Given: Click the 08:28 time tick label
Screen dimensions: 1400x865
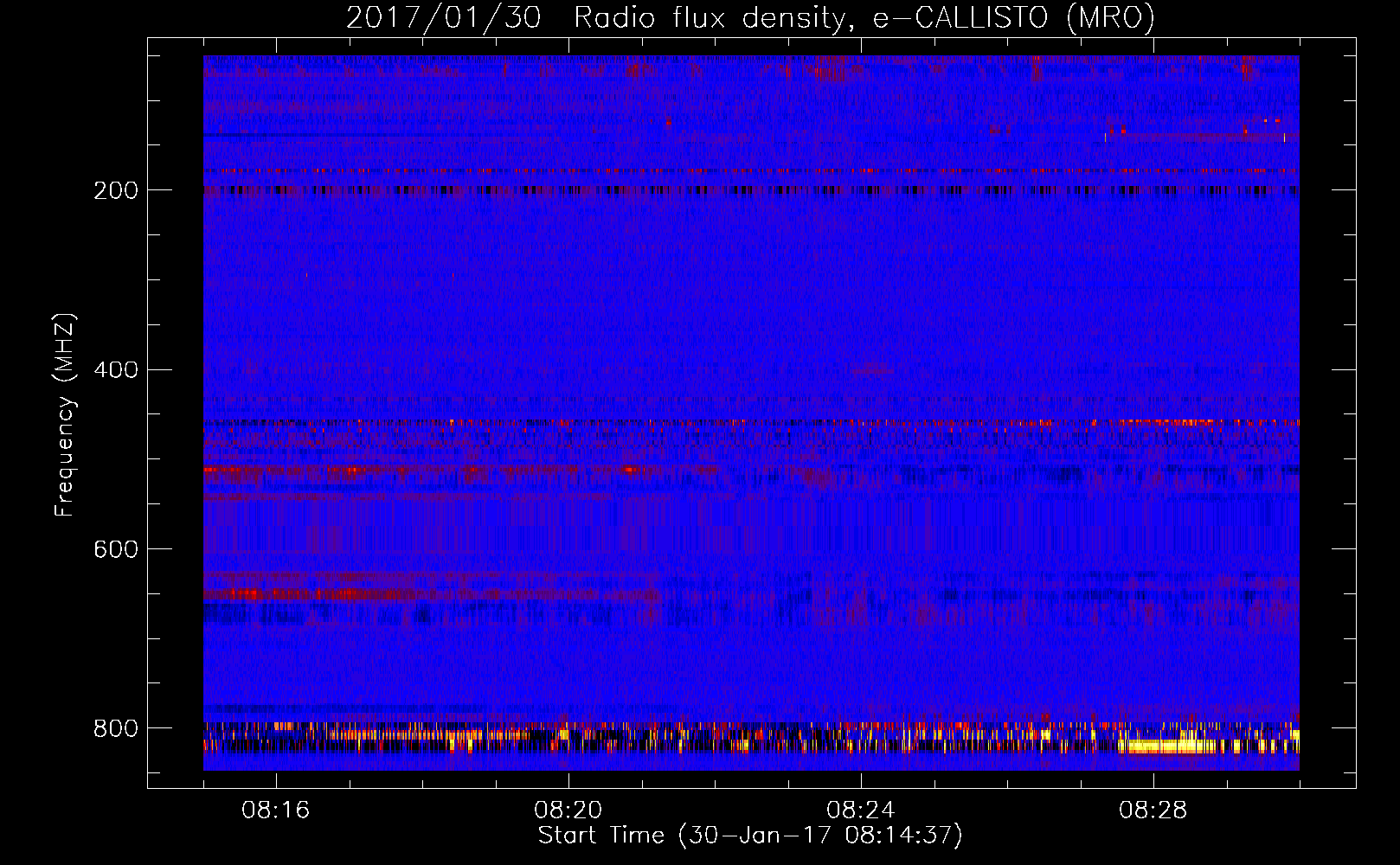Looking at the screenshot, I should coord(1153,811).
